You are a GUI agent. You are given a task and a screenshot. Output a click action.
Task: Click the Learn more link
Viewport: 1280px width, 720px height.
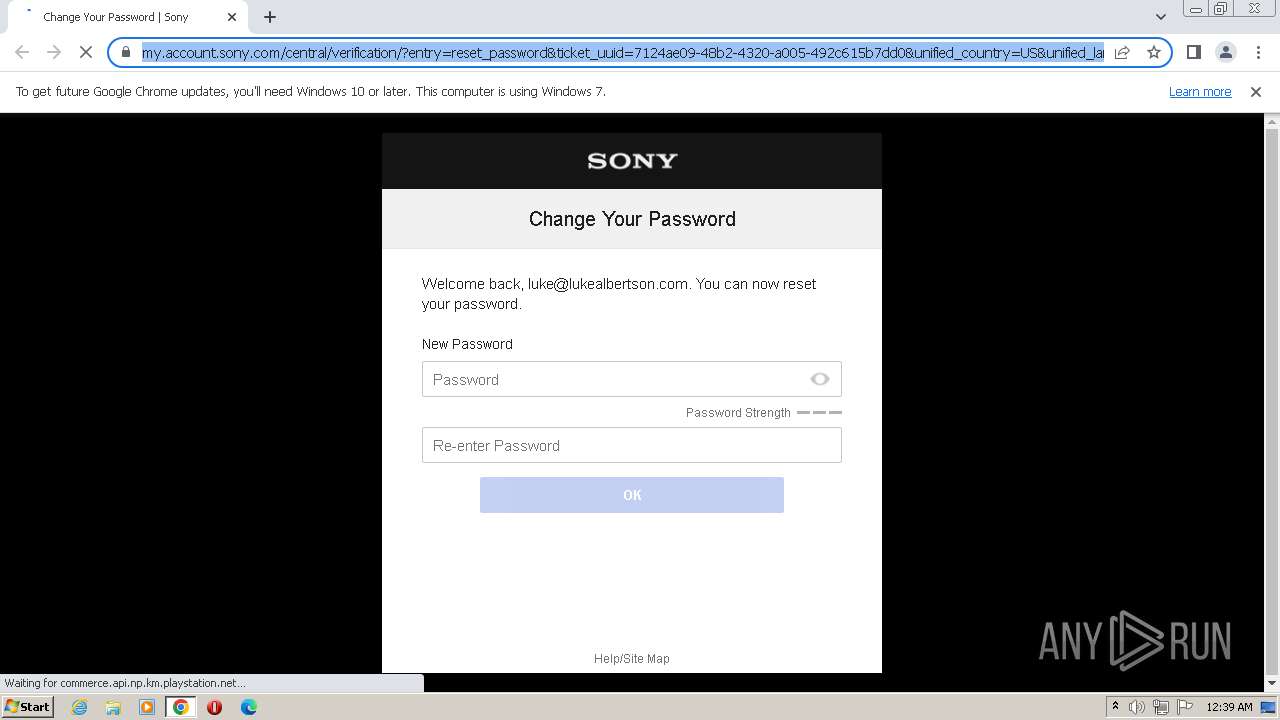pyautogui.click(x=1200, y=91)
